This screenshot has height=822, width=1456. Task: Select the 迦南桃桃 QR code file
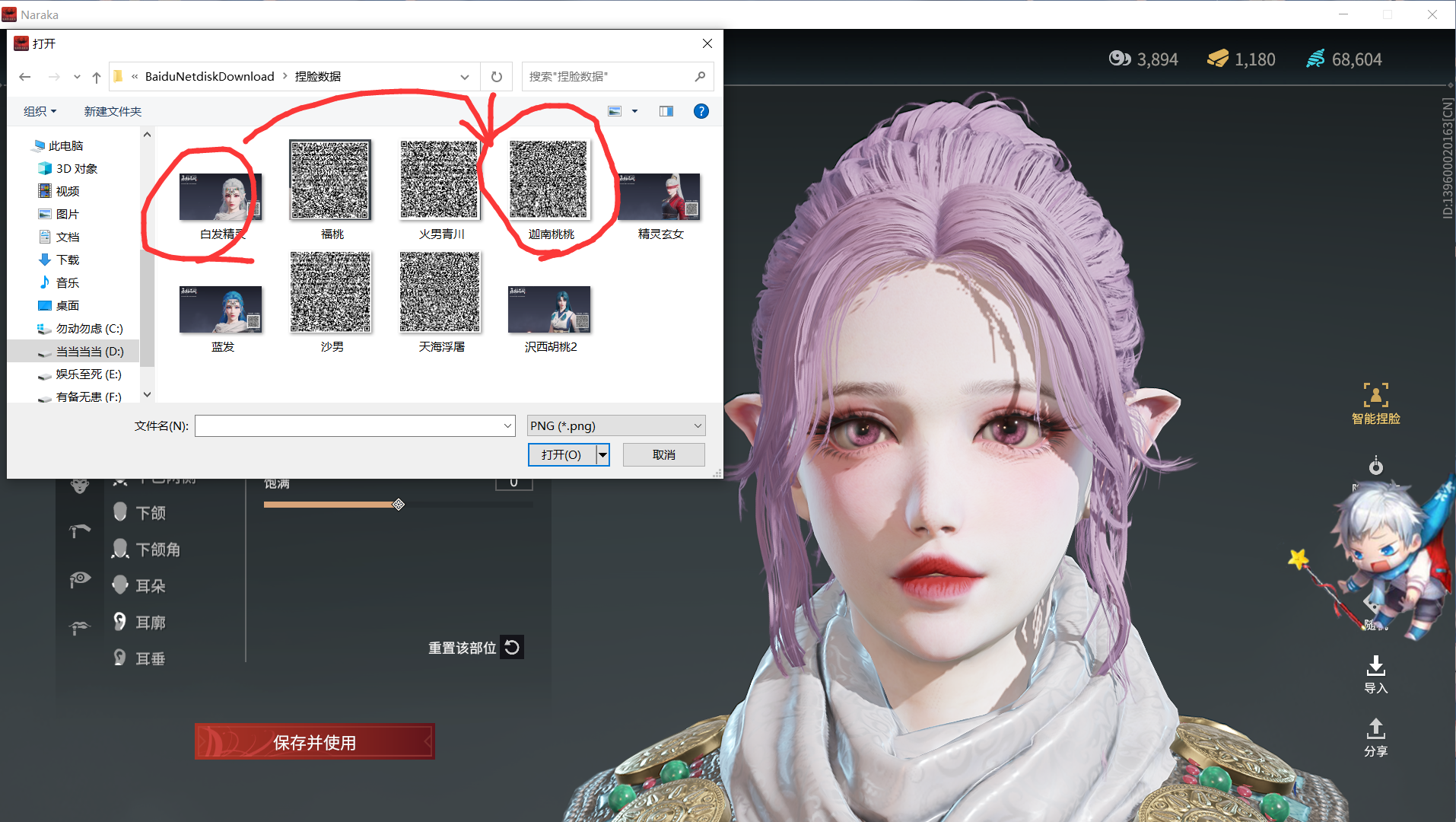(x=550, y=190)
